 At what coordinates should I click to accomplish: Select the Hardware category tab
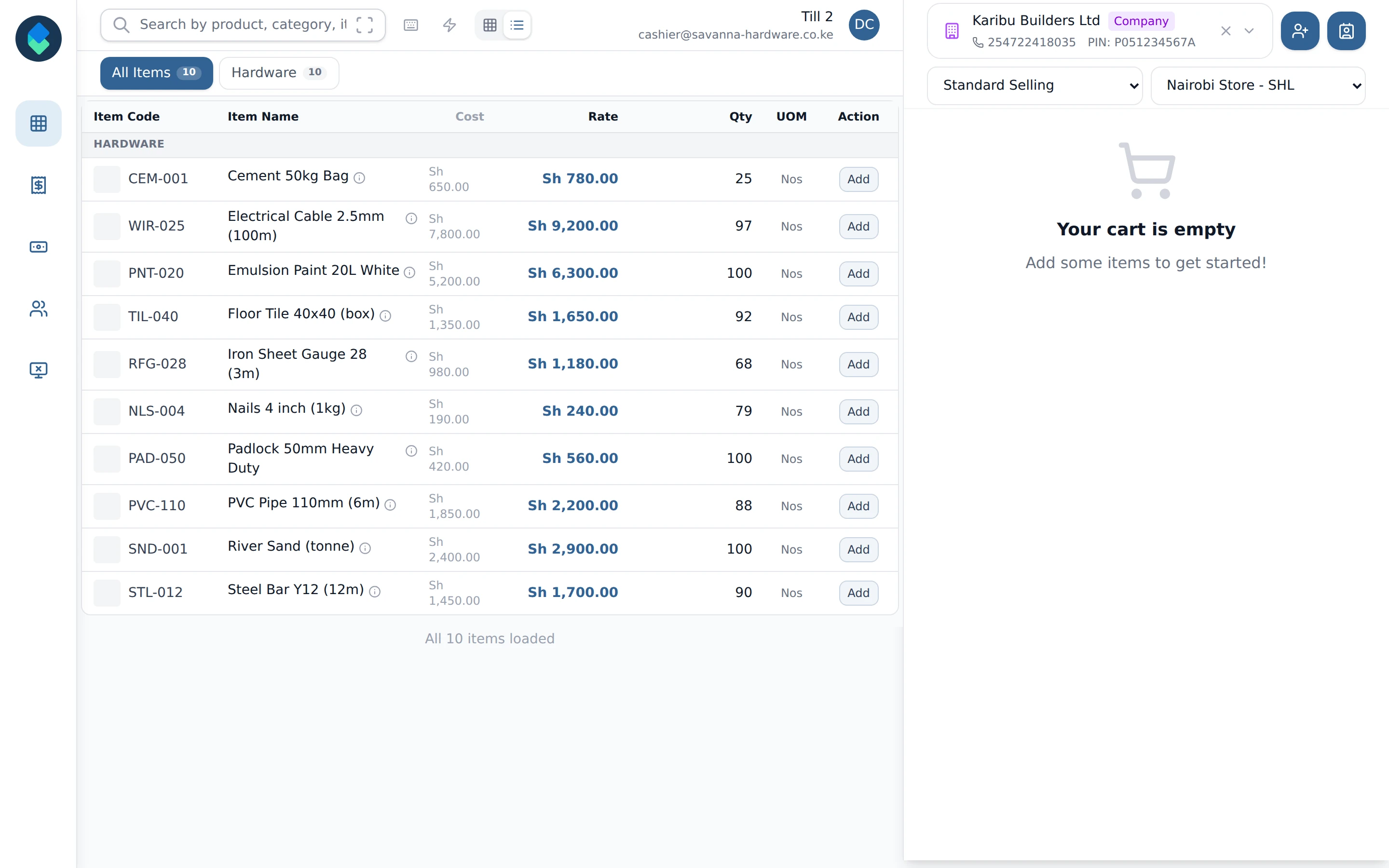279,73
